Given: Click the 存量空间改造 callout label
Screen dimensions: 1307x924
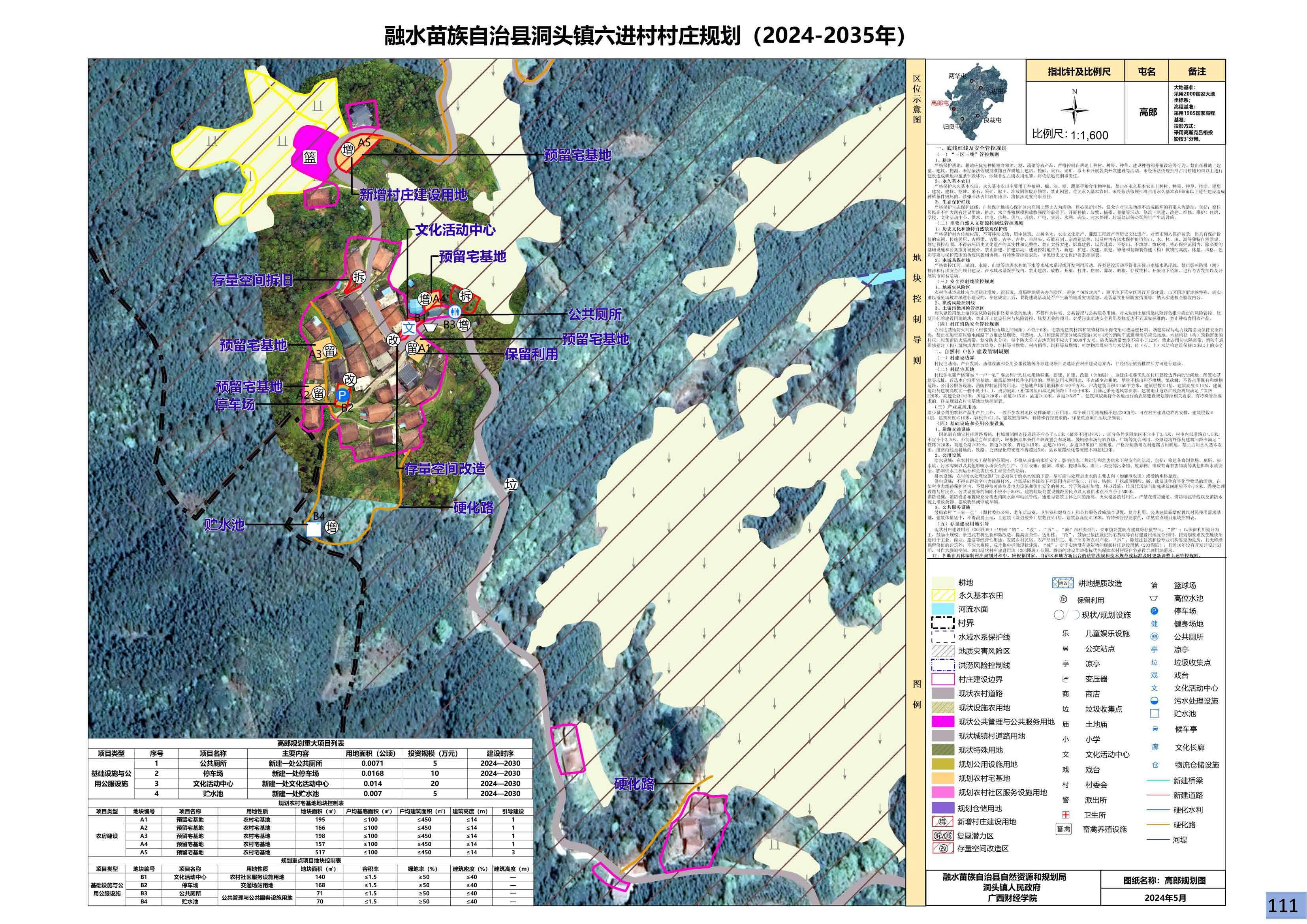Looking at the screenshot, I should (x=445, y=469).
